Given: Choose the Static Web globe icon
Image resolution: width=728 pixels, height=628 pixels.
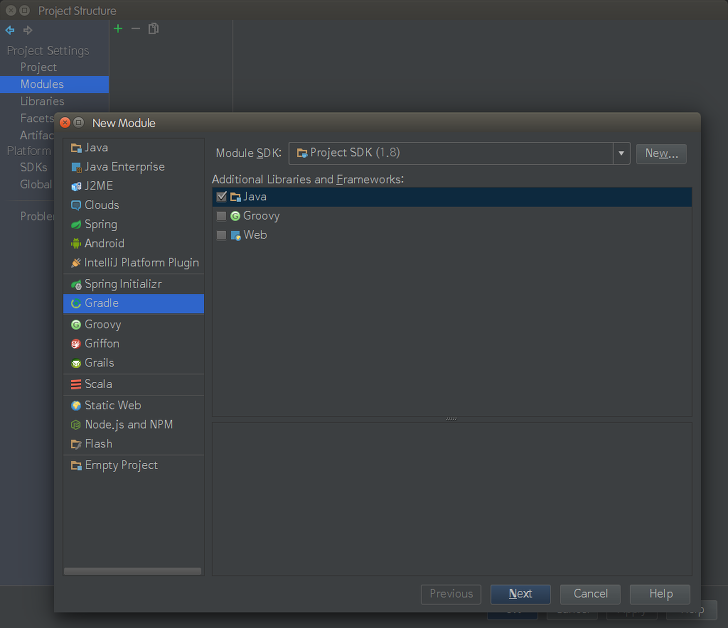Looking at the screenshot, I should (76, 406).
